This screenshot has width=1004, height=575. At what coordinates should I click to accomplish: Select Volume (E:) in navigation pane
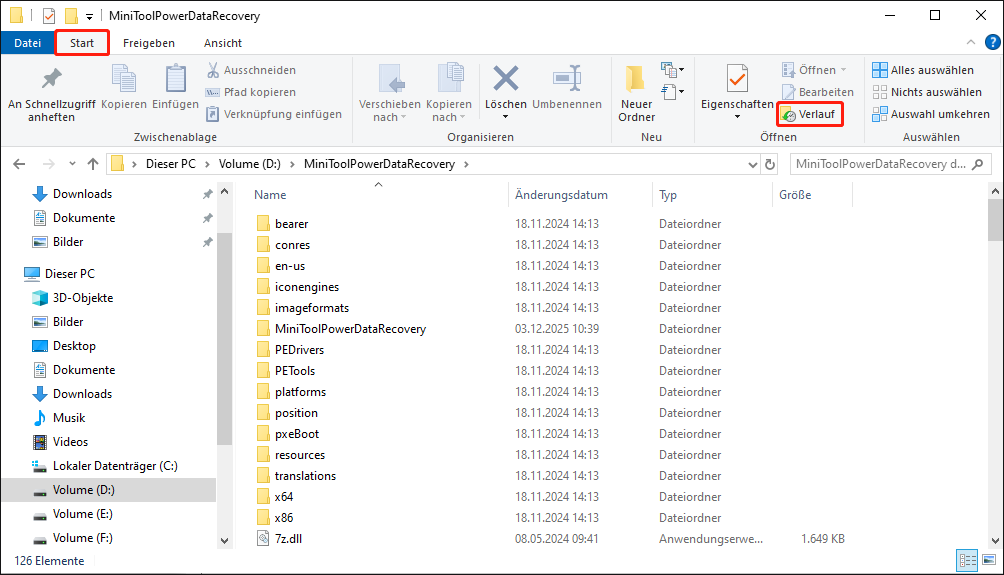pos(82,514)
